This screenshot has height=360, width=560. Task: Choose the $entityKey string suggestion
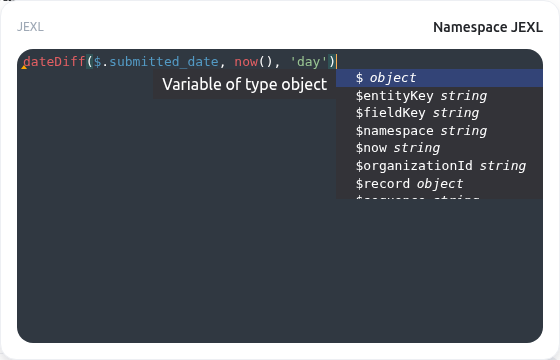point(439,96)
